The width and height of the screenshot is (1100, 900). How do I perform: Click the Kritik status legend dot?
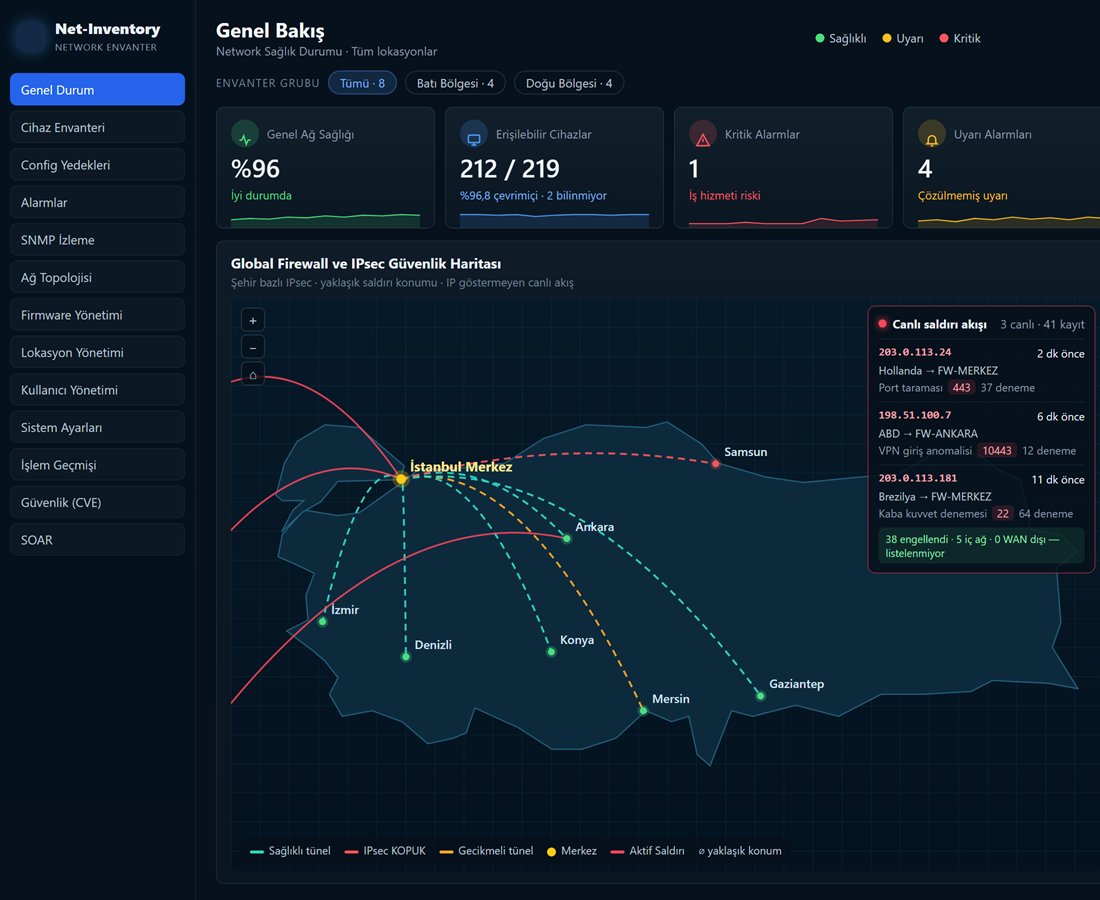tap(944, 39)
